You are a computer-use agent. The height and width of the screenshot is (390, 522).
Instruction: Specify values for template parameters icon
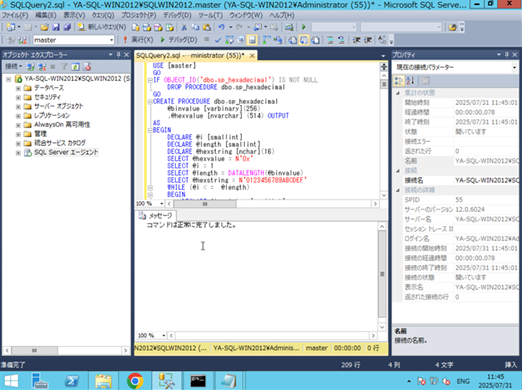tap(382, 40)
